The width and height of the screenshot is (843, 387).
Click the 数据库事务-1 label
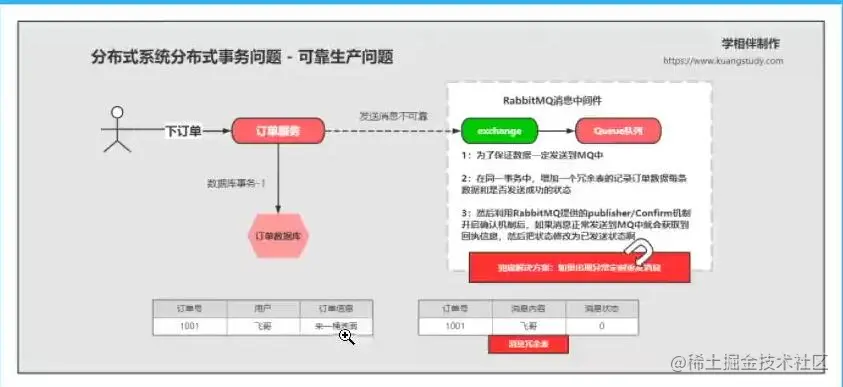click(237, 183)
